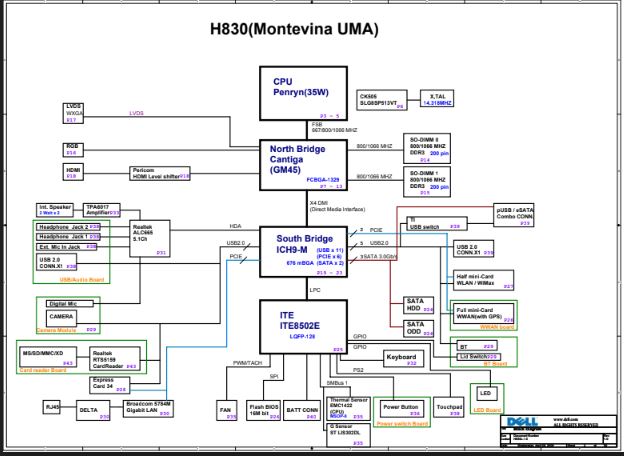The width and height of the screenshot is (624, 456).
Task: Click the H830(Montevina UMA) title
Action: tap(294, 29)
